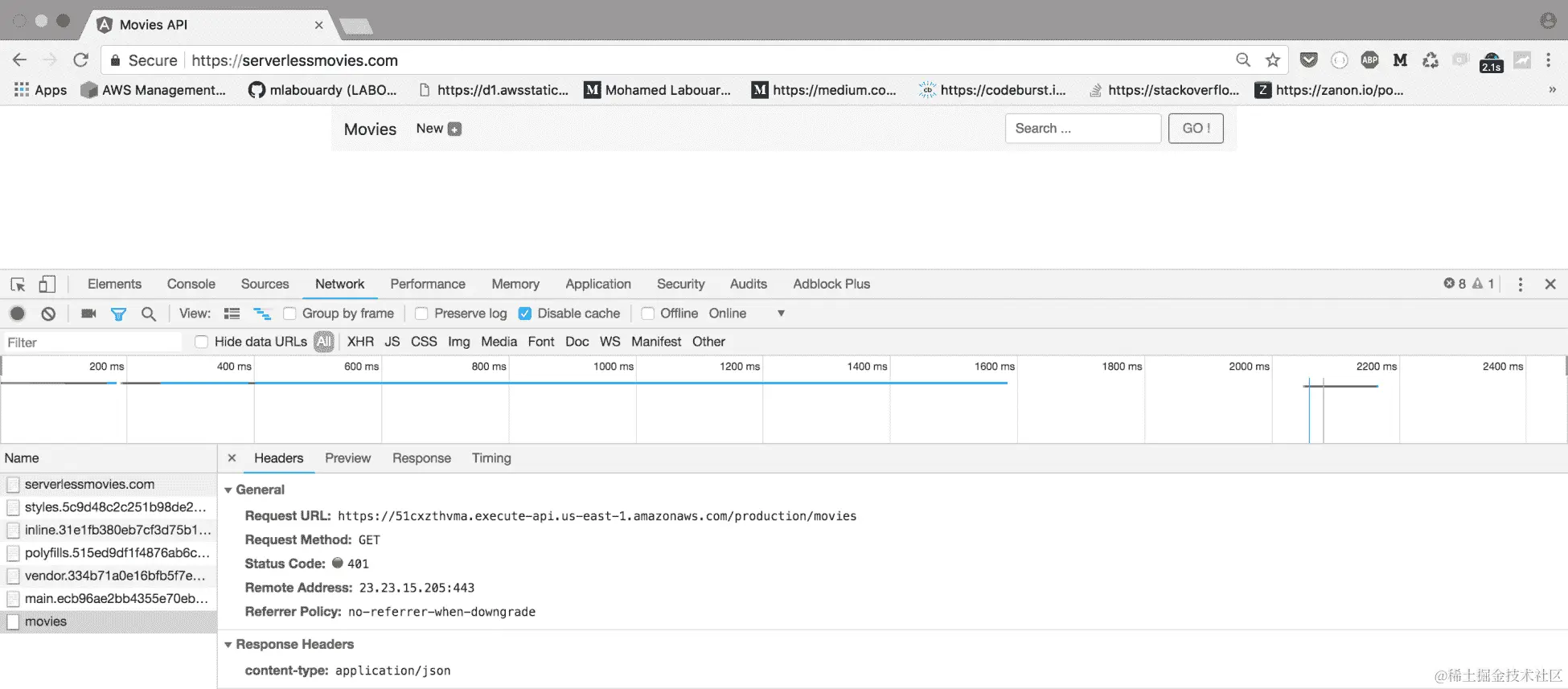The image size is (1568, 689).
Task: Collapse the Response Headers section
Action: (x=228, y=645)
